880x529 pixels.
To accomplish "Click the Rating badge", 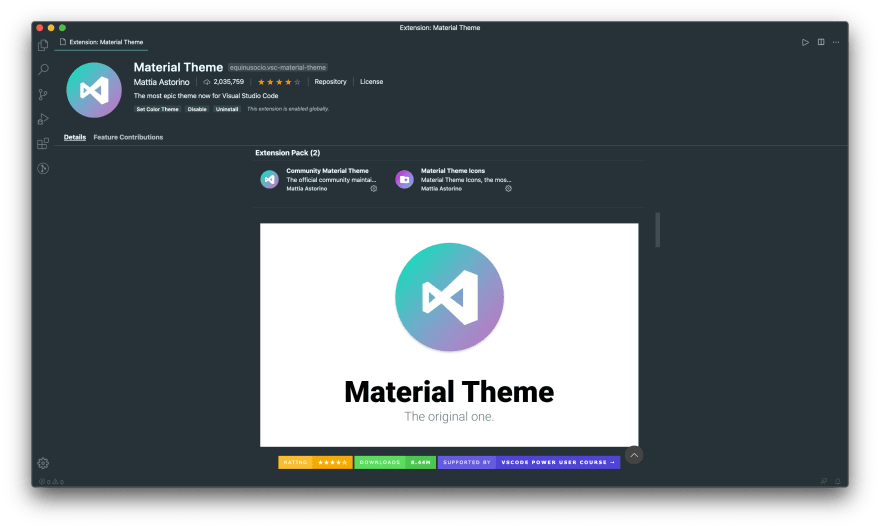I will pyautogui.click(x=315, y=462).
